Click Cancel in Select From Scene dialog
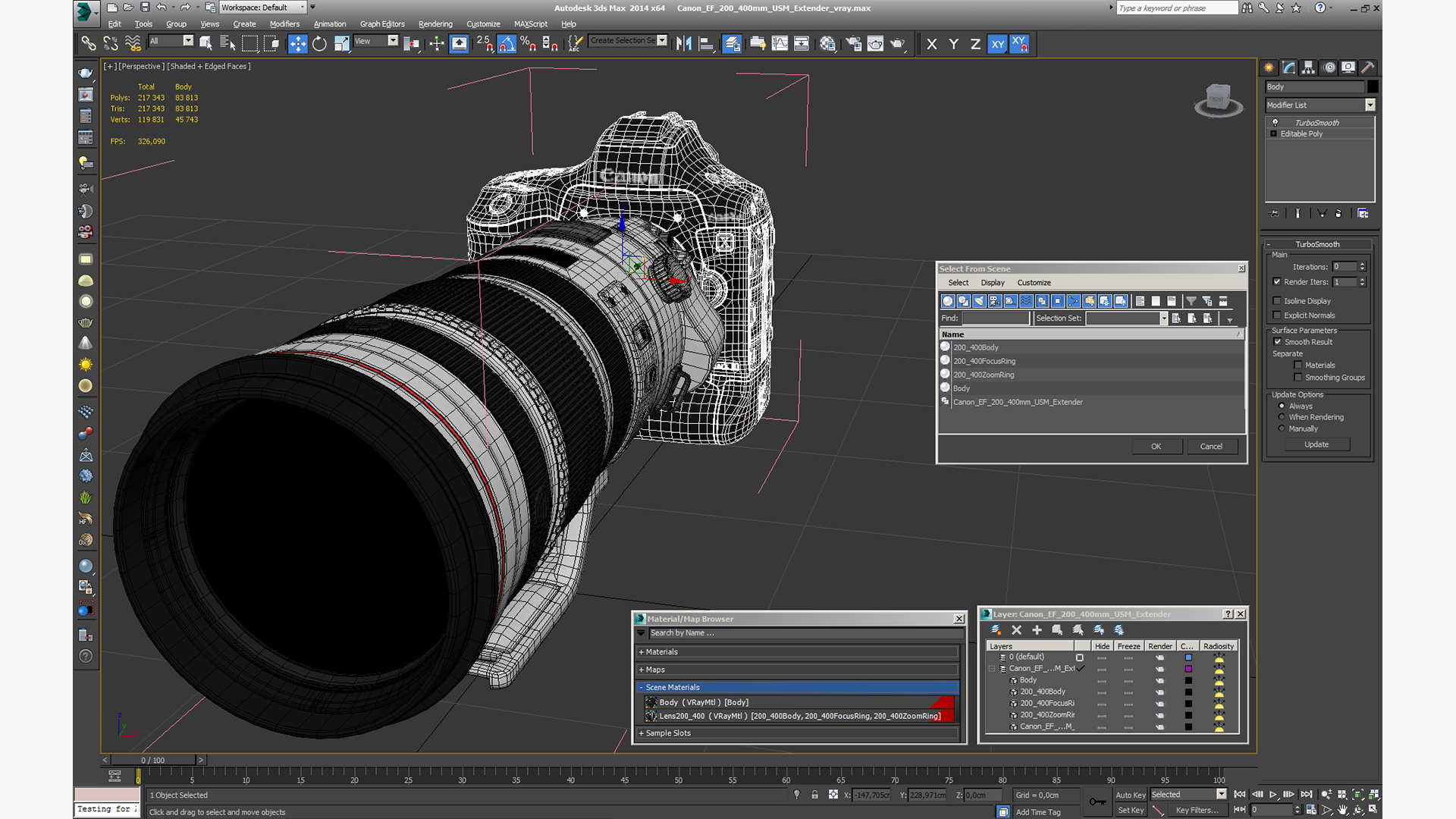Image resolution: width=1456 pixels, height=819 pixels. click(x=1211, y=447)
